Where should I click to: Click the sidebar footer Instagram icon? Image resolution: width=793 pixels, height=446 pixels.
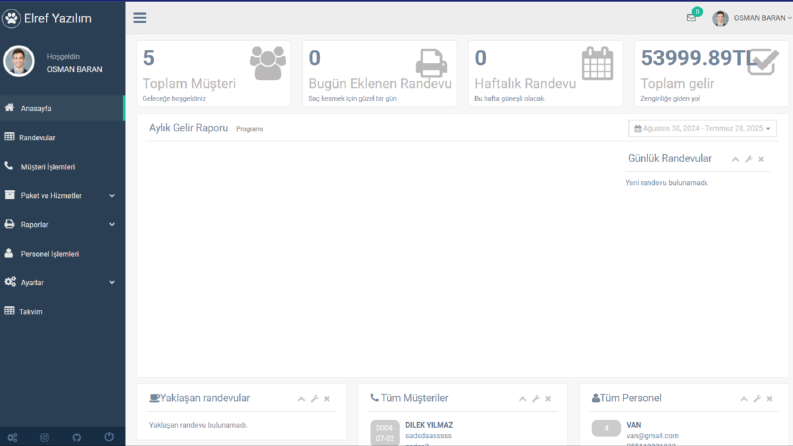pos(45,437)
